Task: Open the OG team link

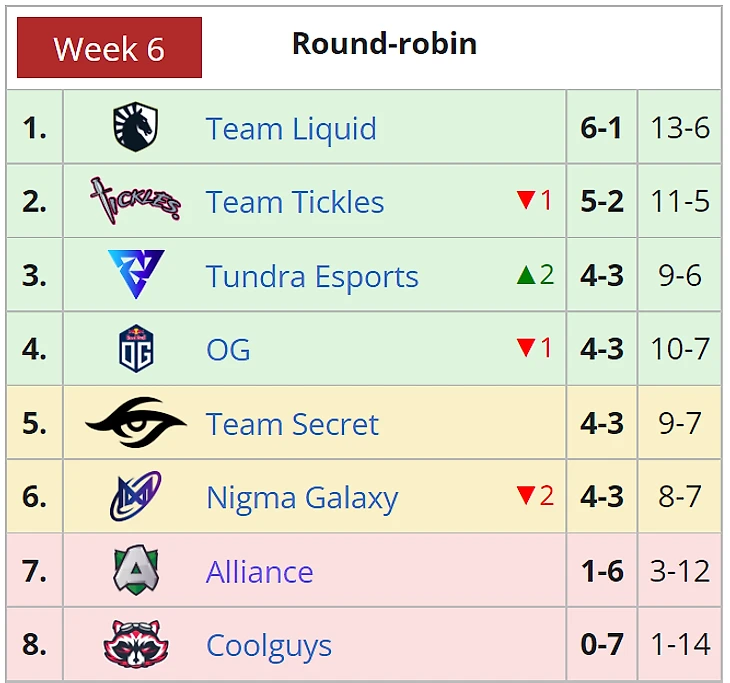Action: pyautogui.click(x=228, y=350)
